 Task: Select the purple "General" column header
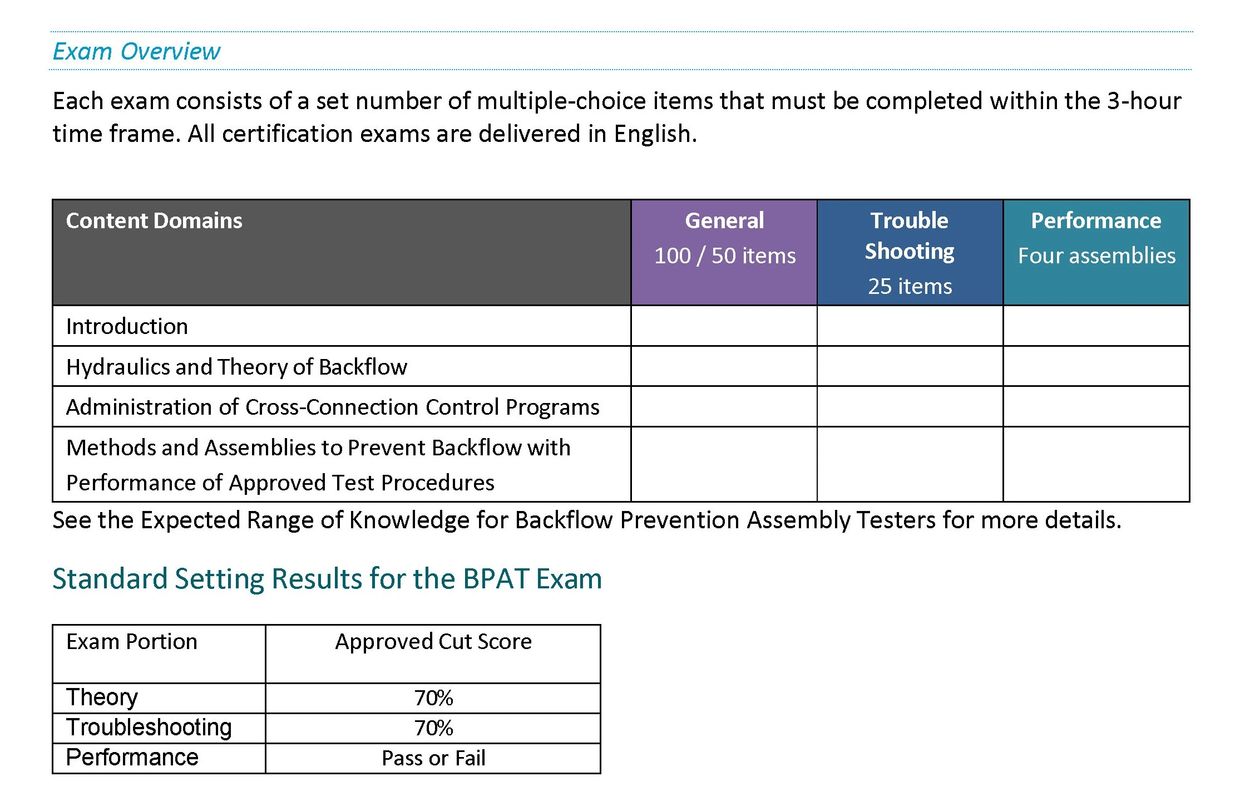coord(724,238)
